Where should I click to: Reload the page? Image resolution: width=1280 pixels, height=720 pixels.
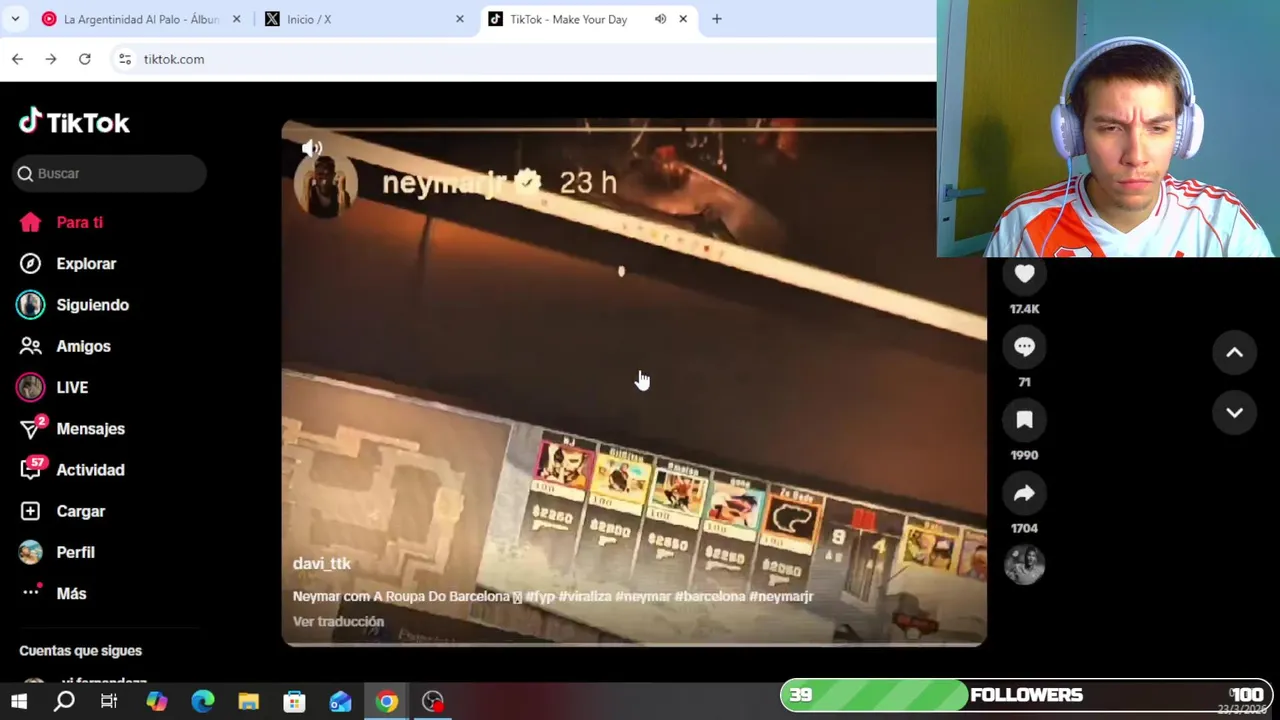(85, 59)
